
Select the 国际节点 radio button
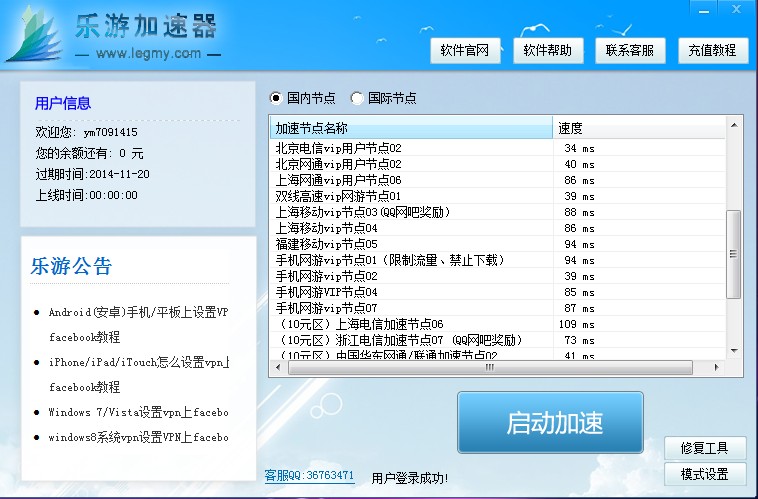(357, 99)
